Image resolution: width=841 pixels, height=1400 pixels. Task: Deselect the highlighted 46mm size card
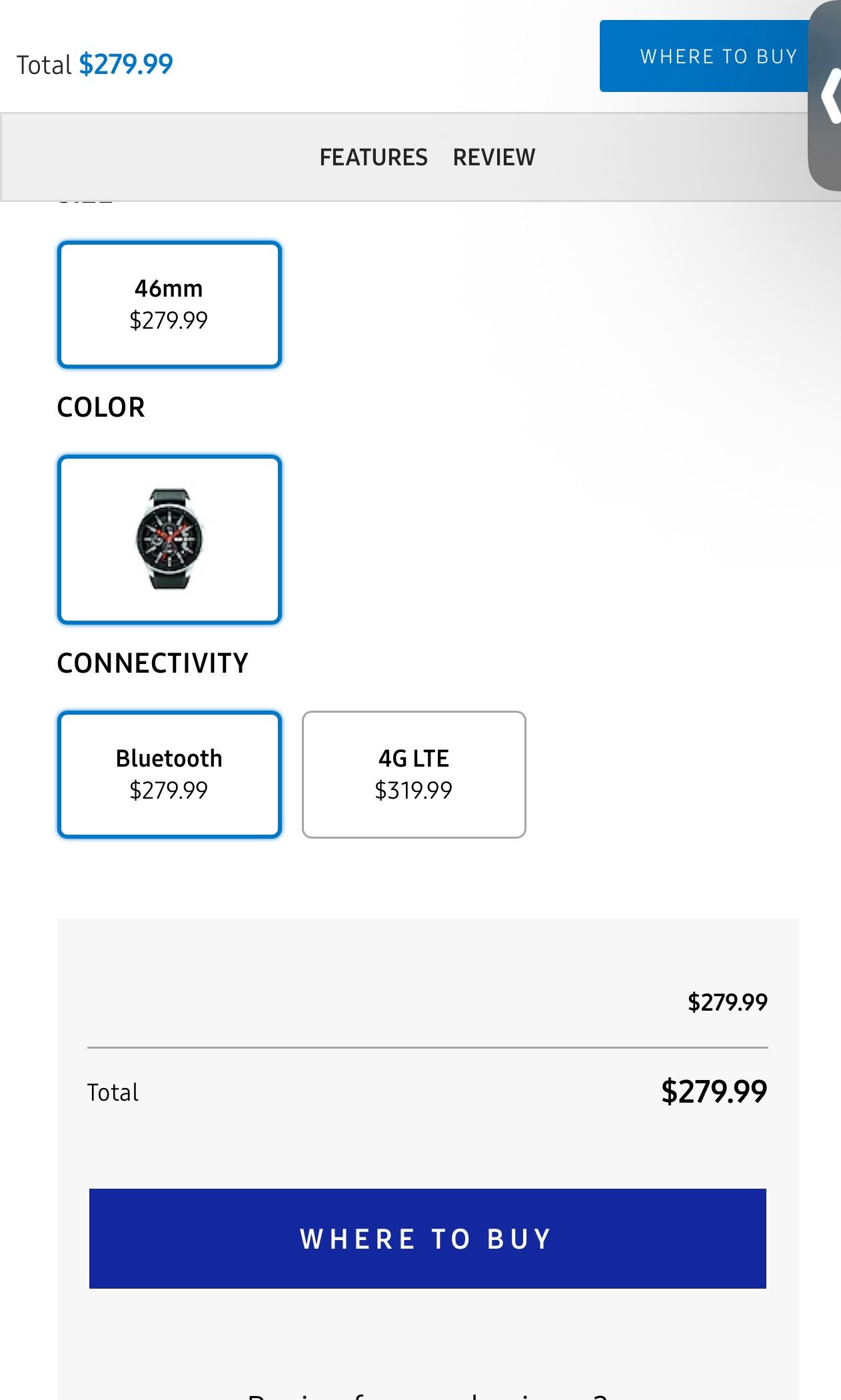pyautogui.click(x=169, y=304)
